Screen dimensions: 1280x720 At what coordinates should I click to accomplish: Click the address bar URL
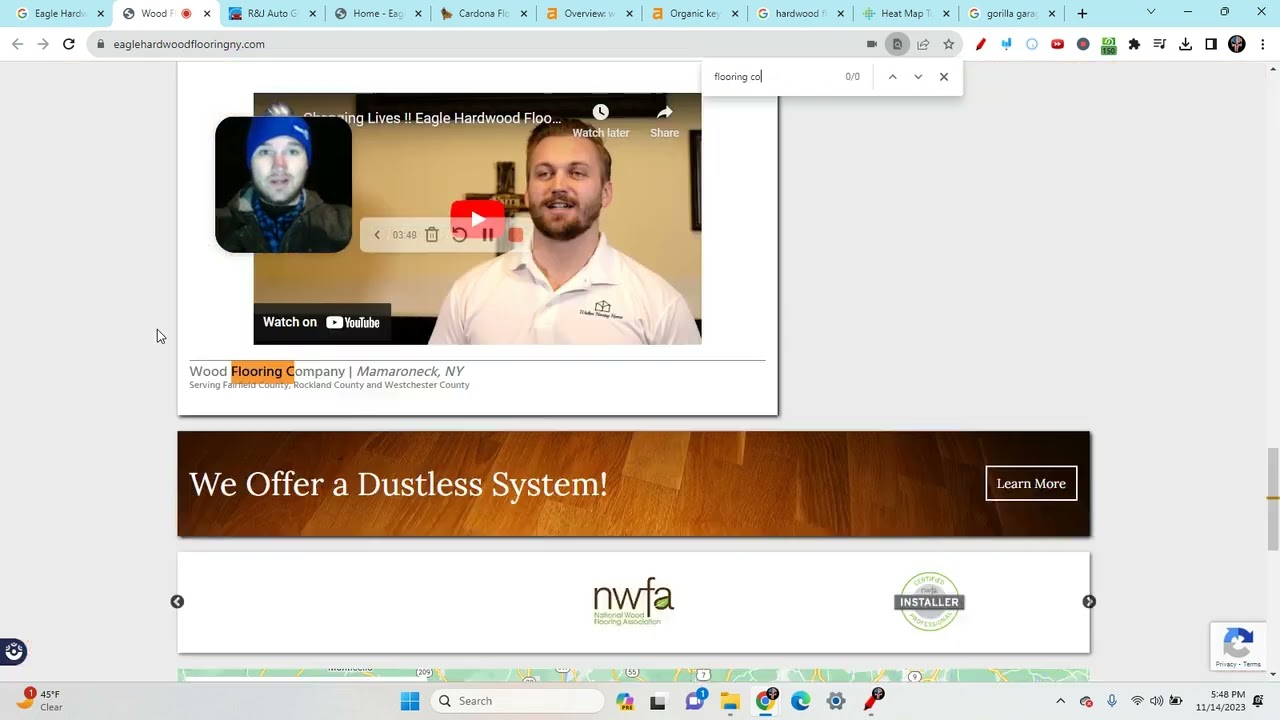pyautogui.click(x=189, y=44)
